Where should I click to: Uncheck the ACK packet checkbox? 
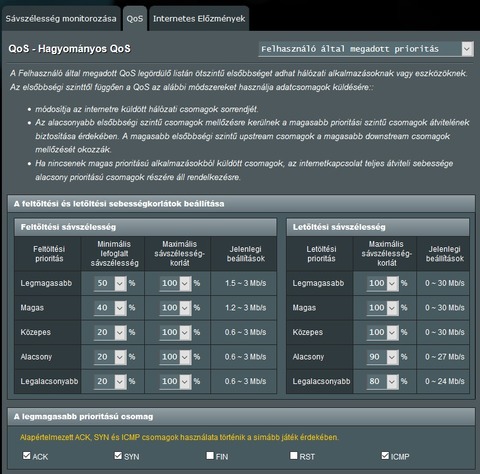(27, 456)
